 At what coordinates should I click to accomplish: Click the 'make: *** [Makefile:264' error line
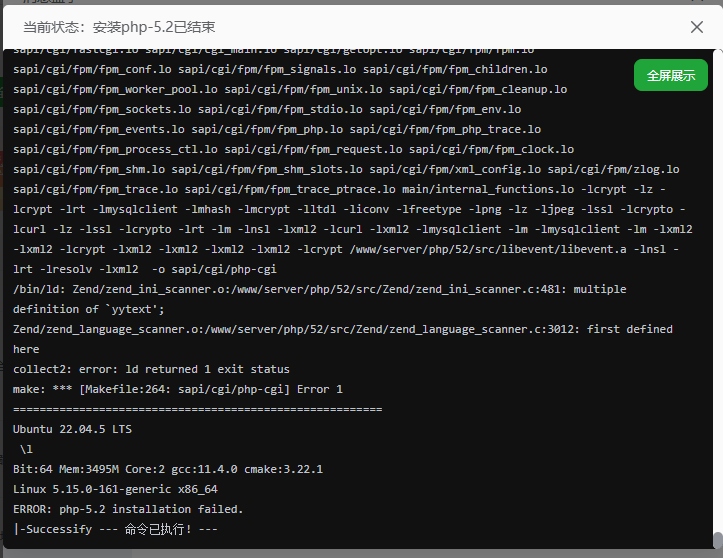click(178, 389)
